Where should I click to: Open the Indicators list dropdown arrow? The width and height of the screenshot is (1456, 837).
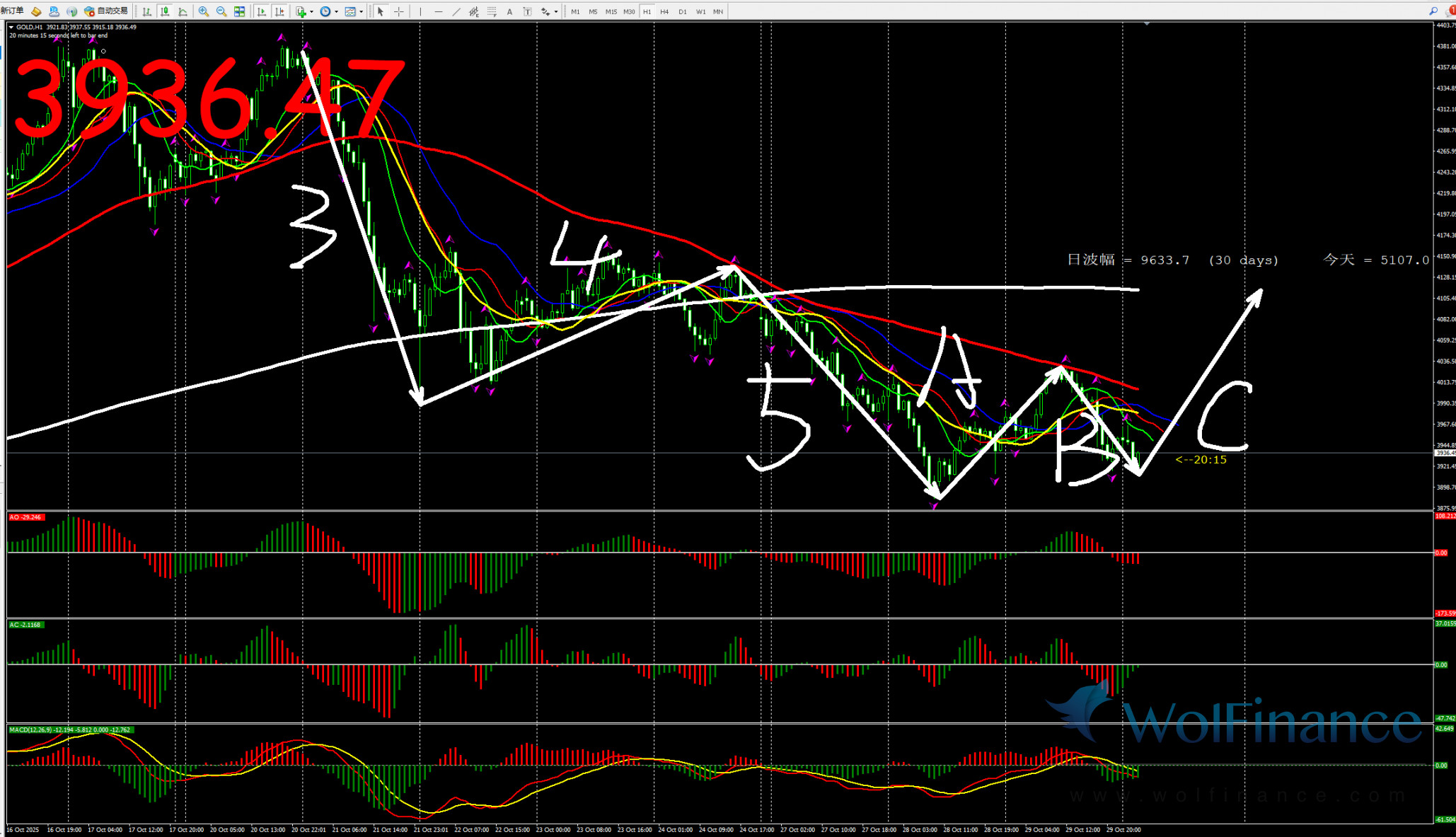coord(311,11)
